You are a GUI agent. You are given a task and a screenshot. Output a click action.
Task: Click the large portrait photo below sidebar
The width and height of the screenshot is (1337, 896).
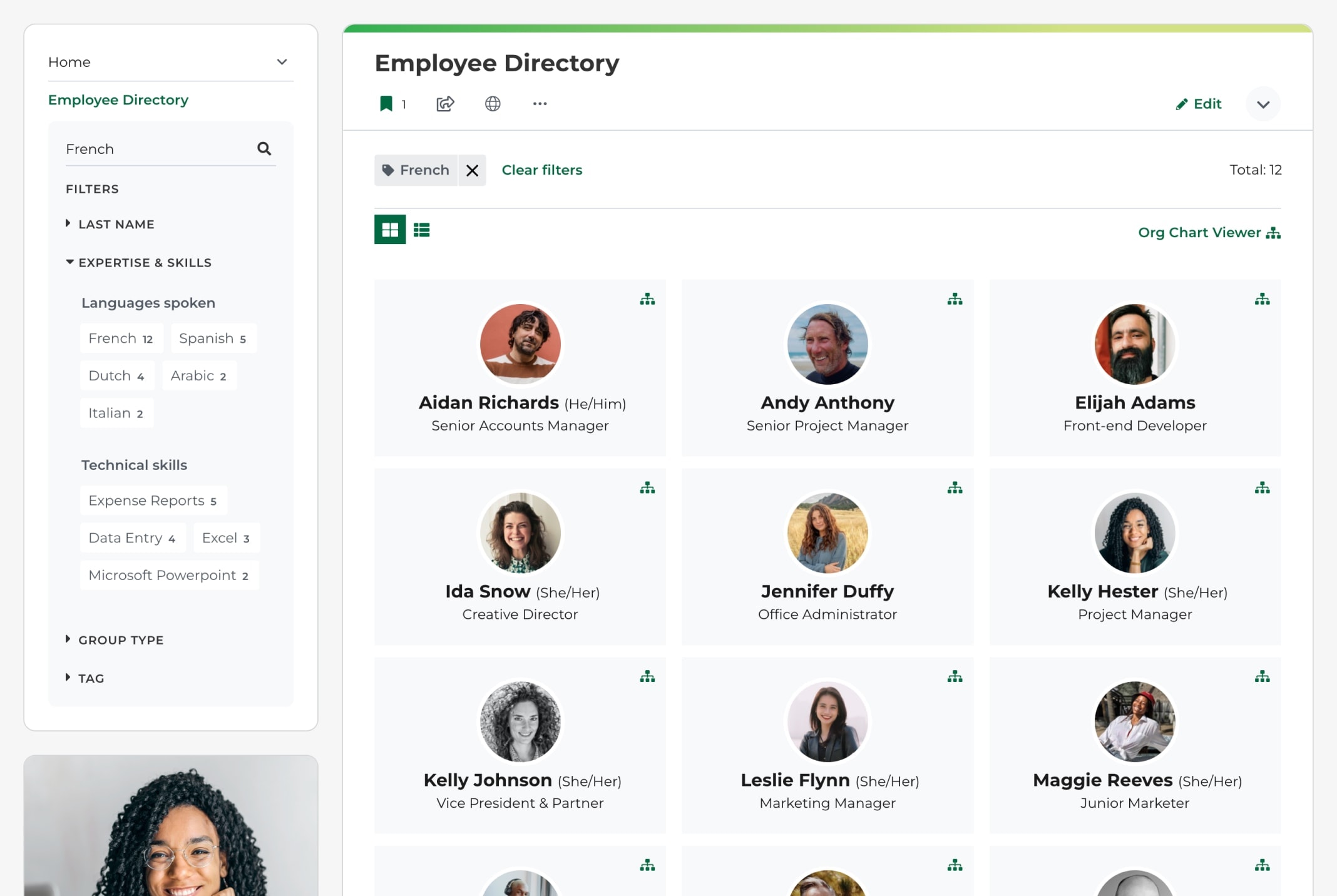171,826
